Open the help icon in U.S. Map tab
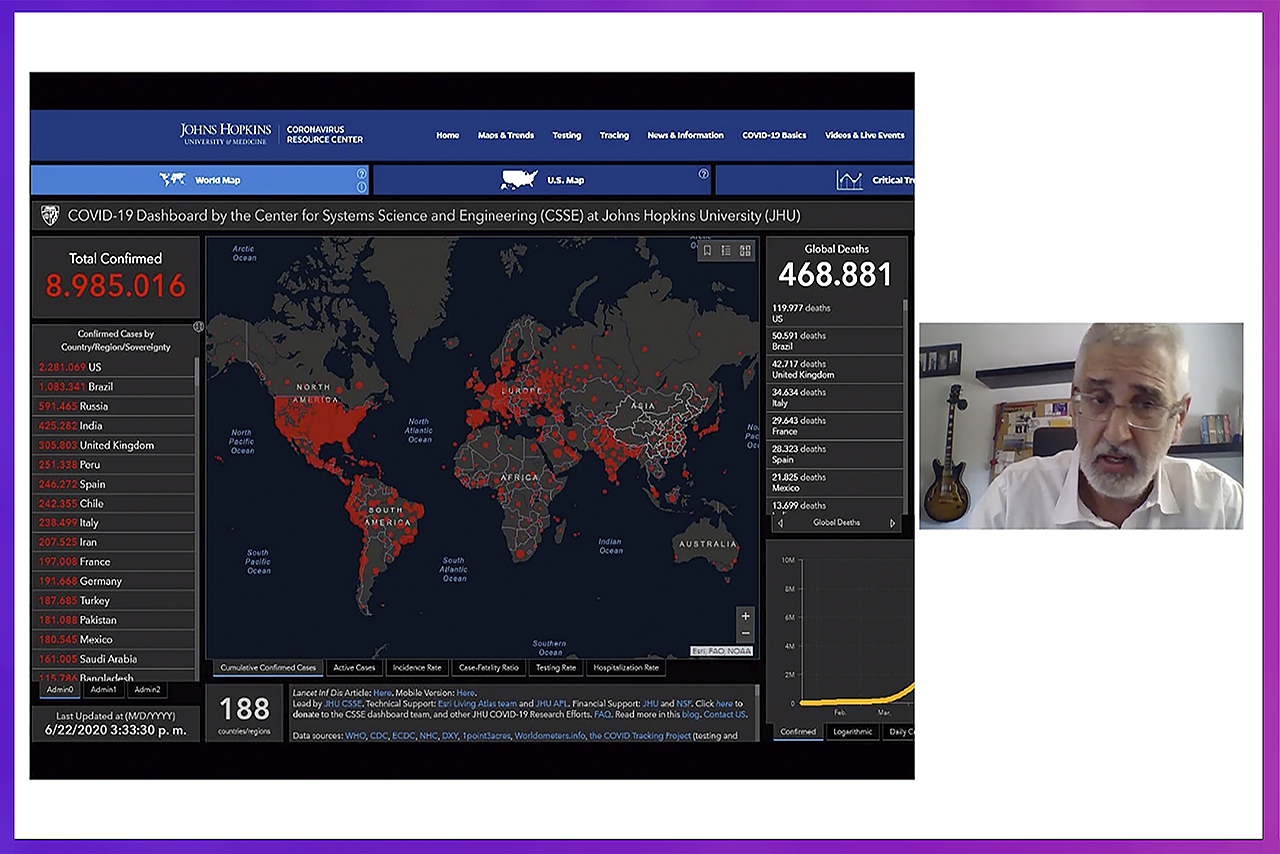The width and height of the screenshot is (1280, 854). click(x=703, y=173)
